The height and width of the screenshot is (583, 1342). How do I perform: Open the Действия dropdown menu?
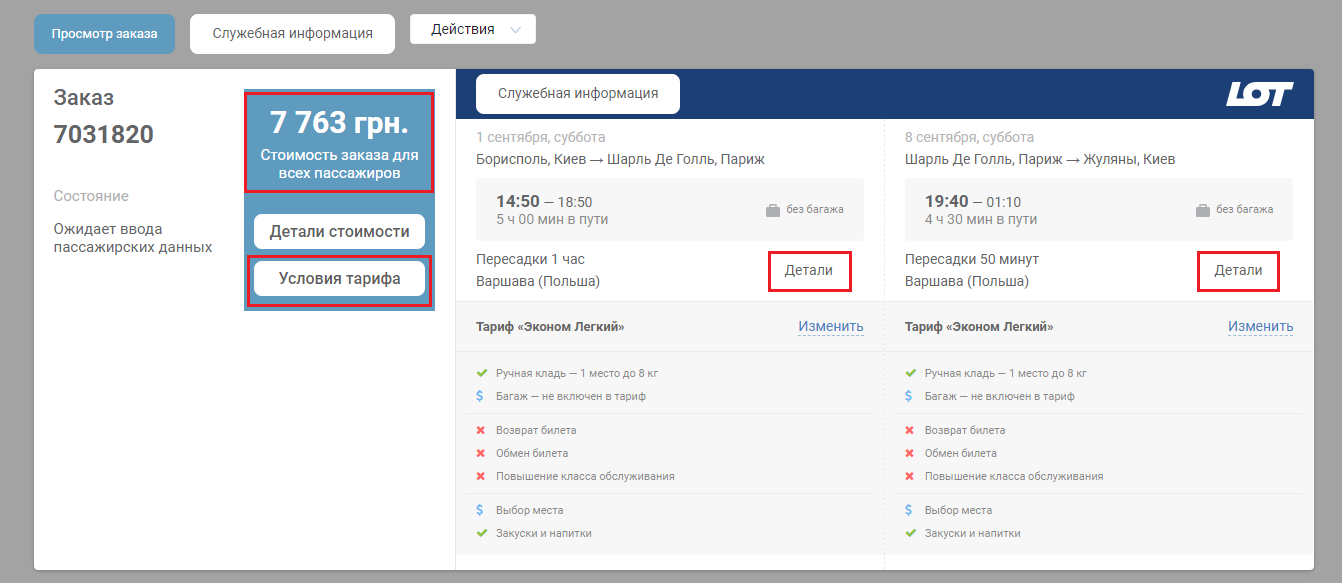point(473,30)
